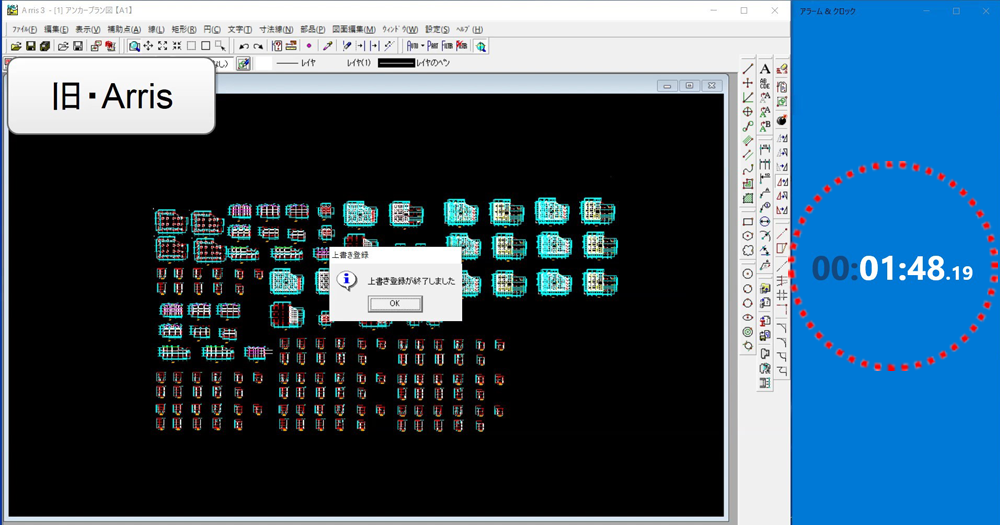Open the 設定(S) menu
The image size is (1000, 525).
(437, 29)
